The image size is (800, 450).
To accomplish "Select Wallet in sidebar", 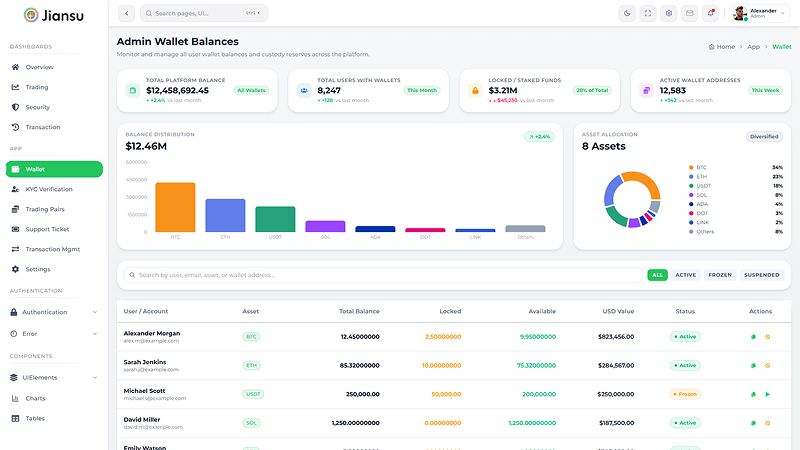I will [x=54, y=169].
